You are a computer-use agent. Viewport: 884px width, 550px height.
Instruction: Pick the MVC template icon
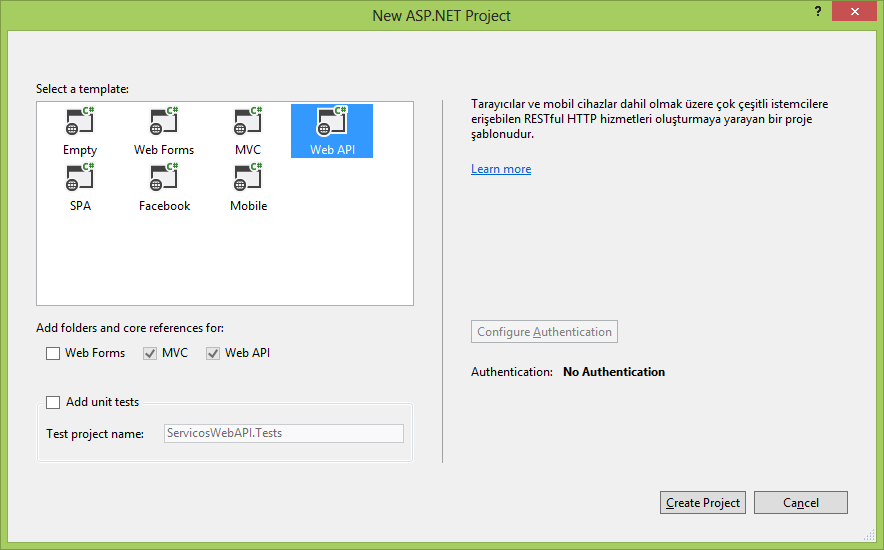[x=248, y=122]
